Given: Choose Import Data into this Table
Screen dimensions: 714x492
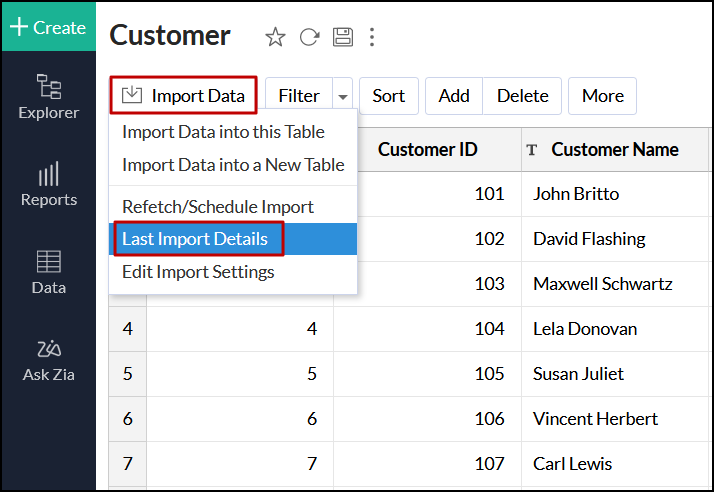Looking at the screenshot, I should 223,132.
